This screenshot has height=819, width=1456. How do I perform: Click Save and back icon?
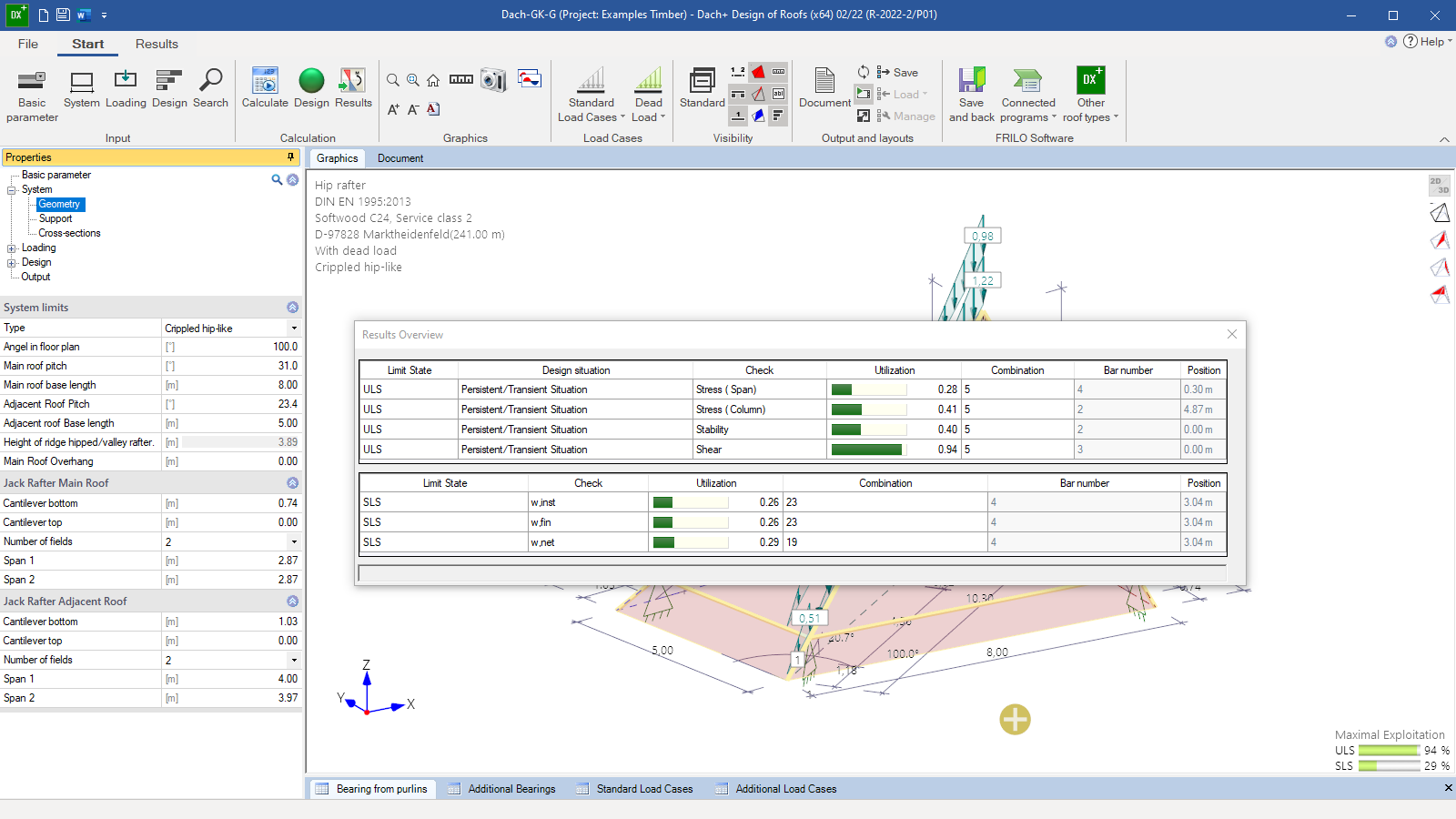point(971,96)
